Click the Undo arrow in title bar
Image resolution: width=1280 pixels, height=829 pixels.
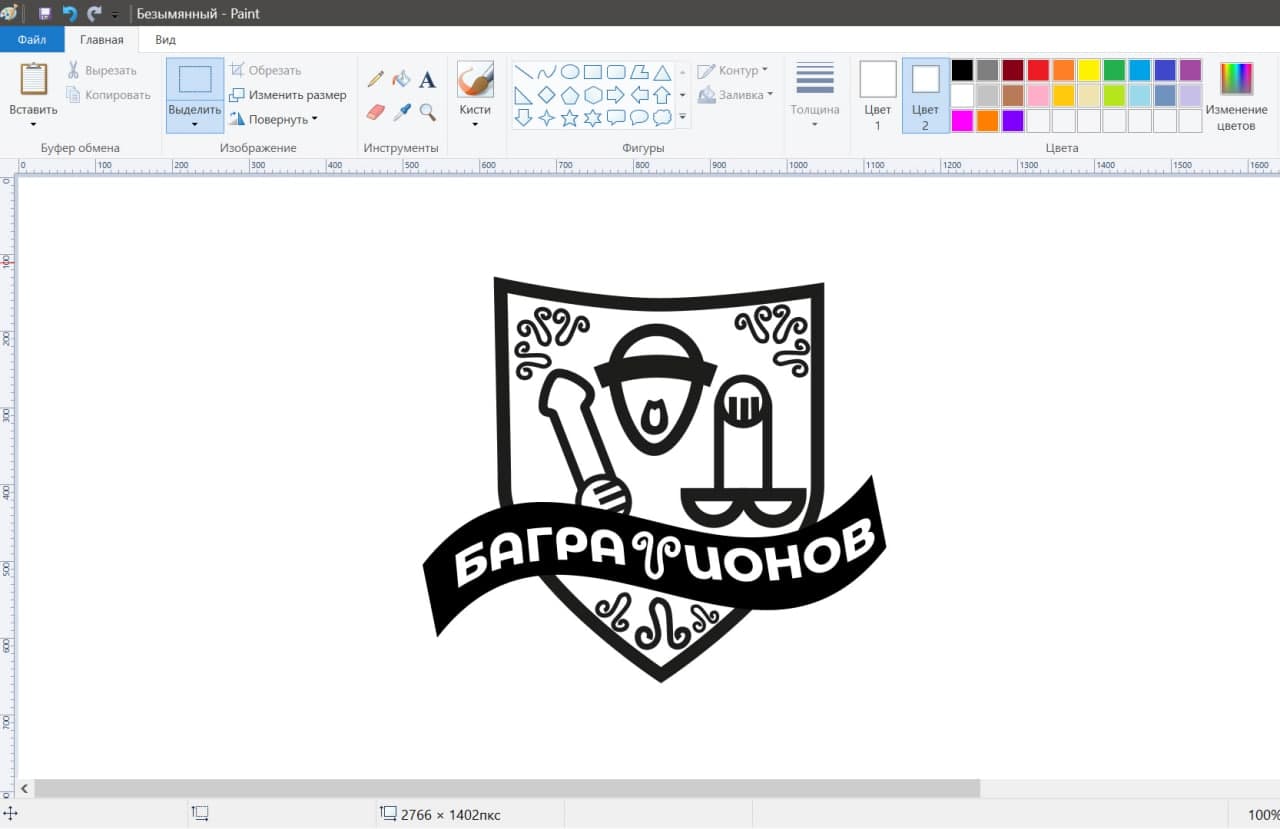69,14
